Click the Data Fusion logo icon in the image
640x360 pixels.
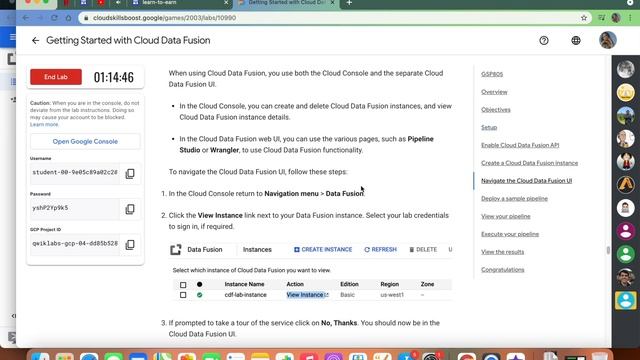point(176,249)
